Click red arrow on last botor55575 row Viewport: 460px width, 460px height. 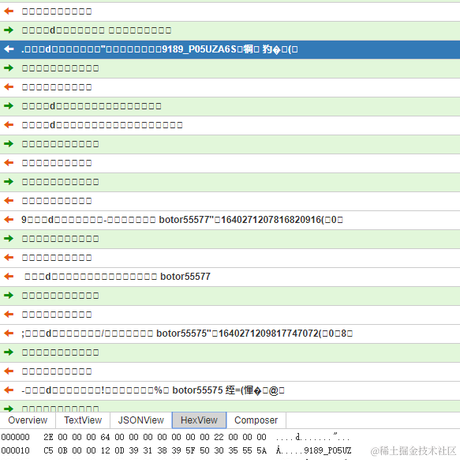pyautogui.click(x=9, y=390)
